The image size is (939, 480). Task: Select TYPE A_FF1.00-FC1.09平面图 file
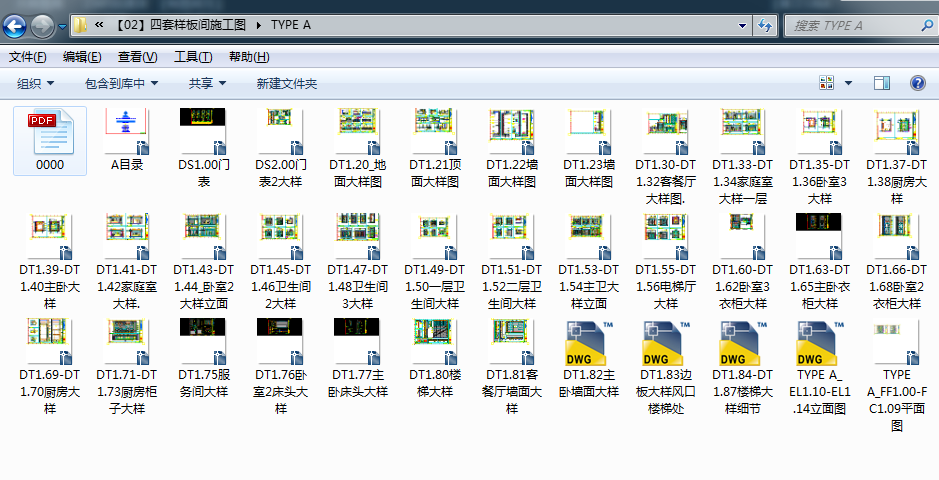896,376
